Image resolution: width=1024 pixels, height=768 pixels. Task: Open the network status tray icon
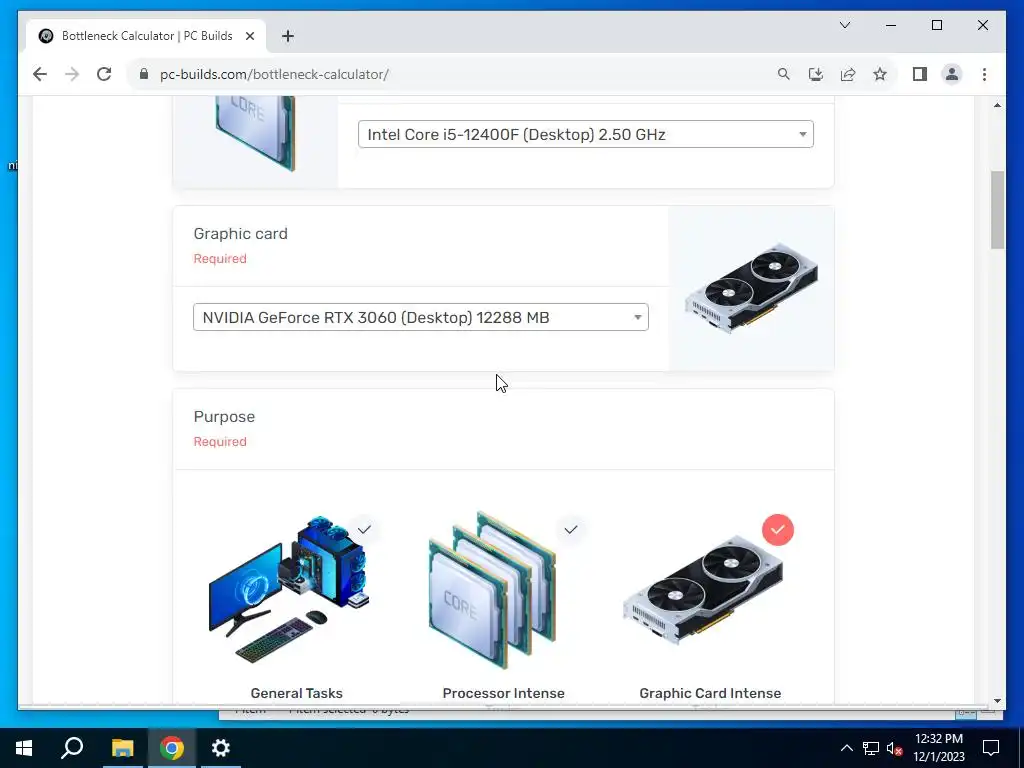pyautogui.click(x=871, y=748)
